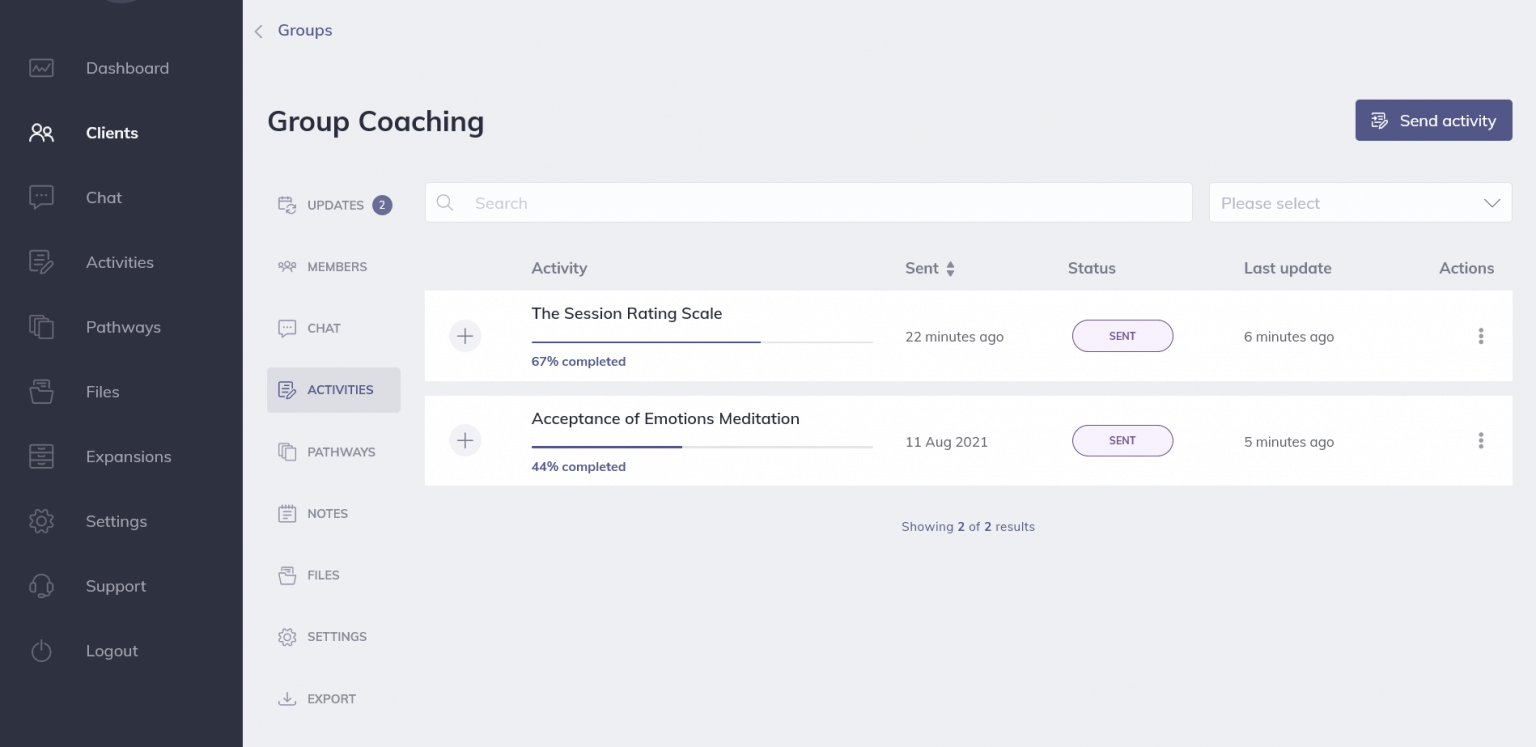Open the group's Notes tab

point(326,513)
